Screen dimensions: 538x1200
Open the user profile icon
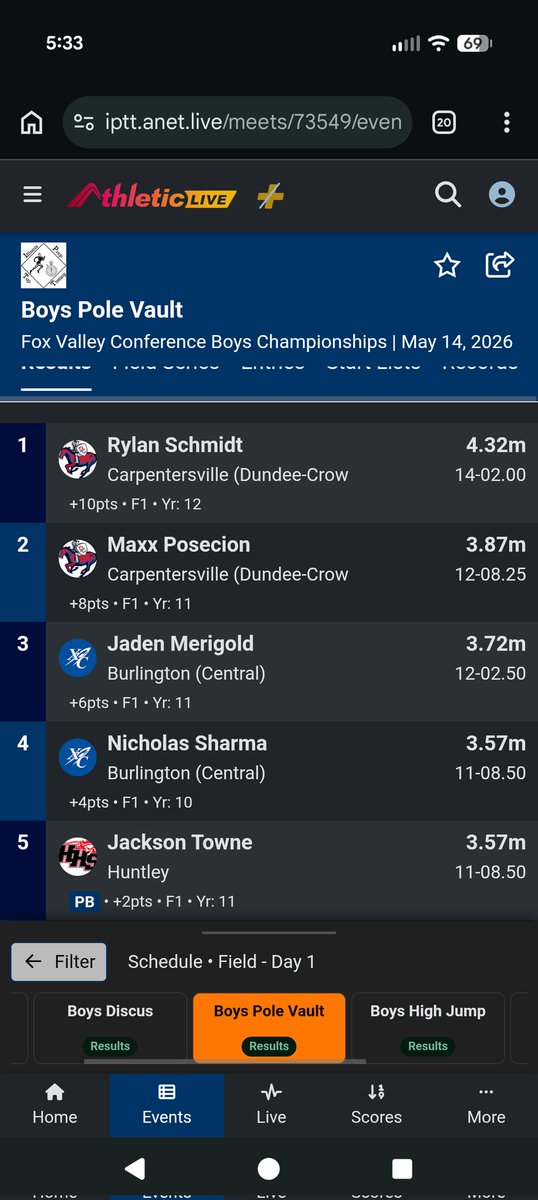point(501,194)
